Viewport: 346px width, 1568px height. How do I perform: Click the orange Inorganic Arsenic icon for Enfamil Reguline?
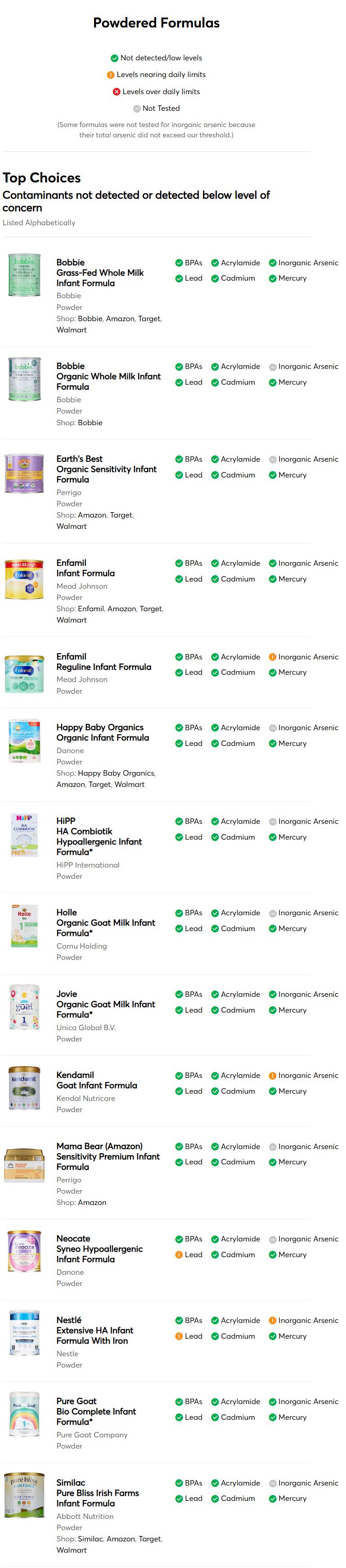[x=272, y=657]
